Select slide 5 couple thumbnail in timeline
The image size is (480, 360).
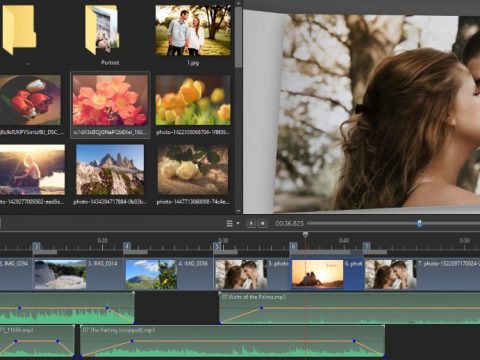(241, 274)
